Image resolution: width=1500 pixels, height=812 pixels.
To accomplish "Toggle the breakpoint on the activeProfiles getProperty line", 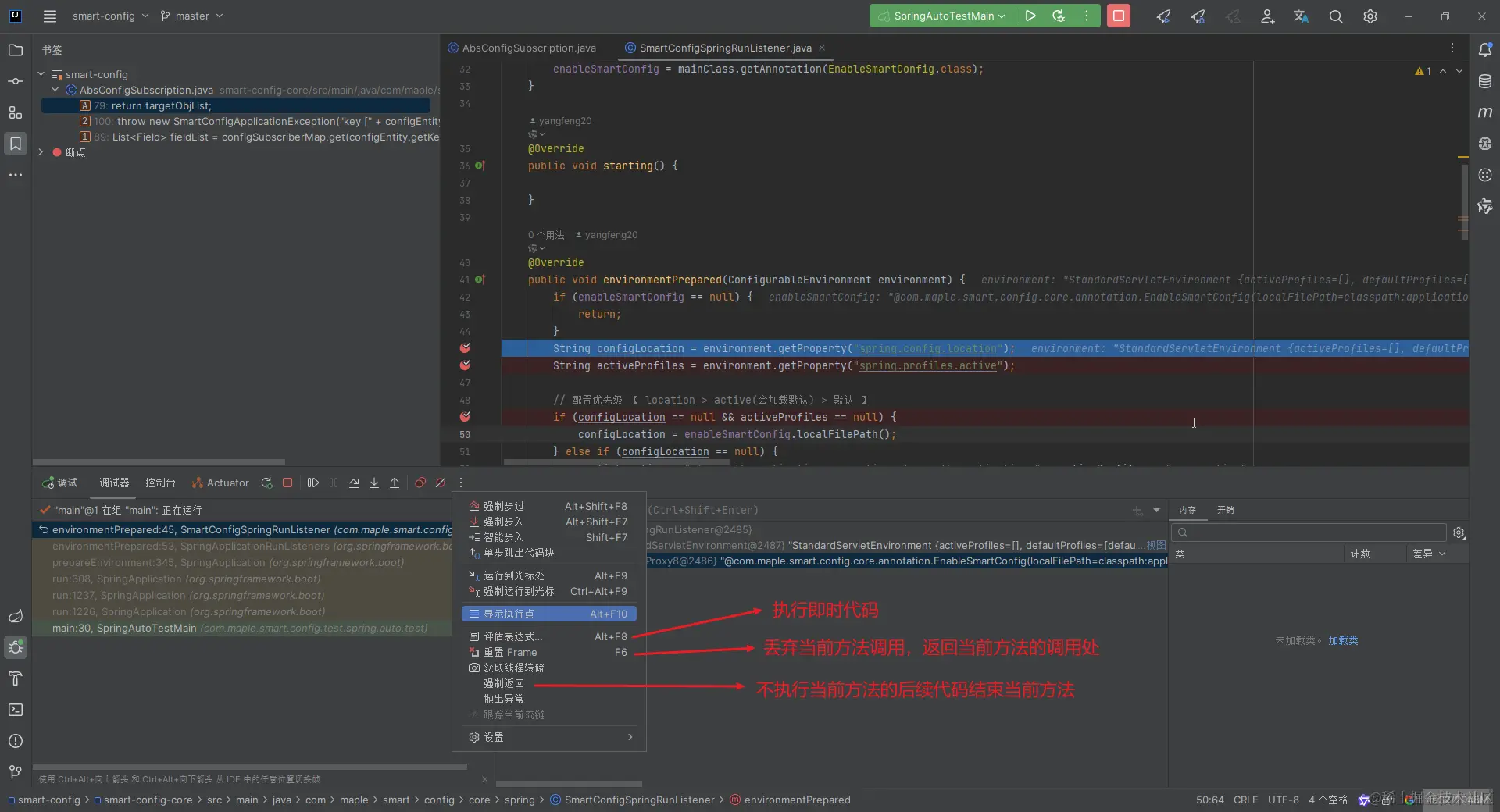I will [465, 365].
